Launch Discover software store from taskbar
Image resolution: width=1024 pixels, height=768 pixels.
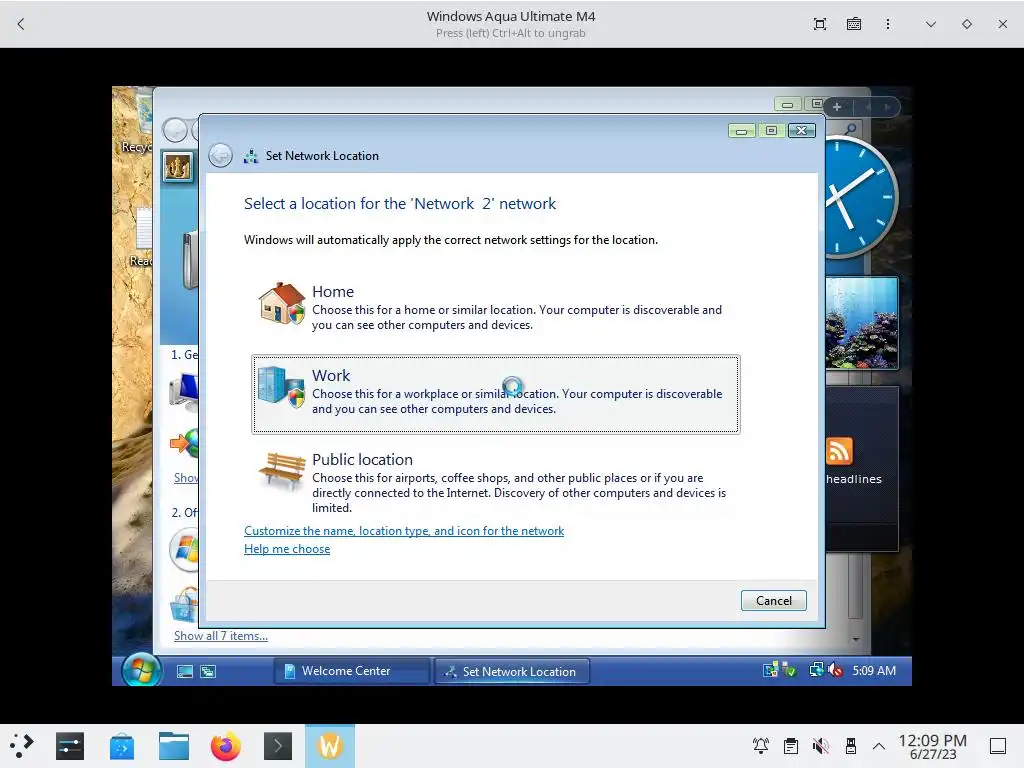tap(122, 746)
